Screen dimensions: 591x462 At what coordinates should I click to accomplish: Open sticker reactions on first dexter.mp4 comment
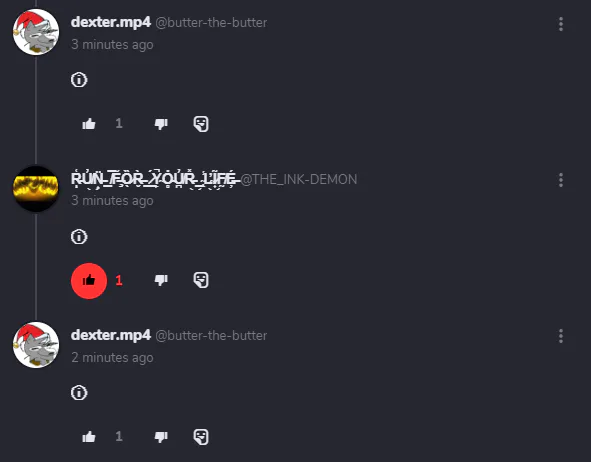click(201, 124)
